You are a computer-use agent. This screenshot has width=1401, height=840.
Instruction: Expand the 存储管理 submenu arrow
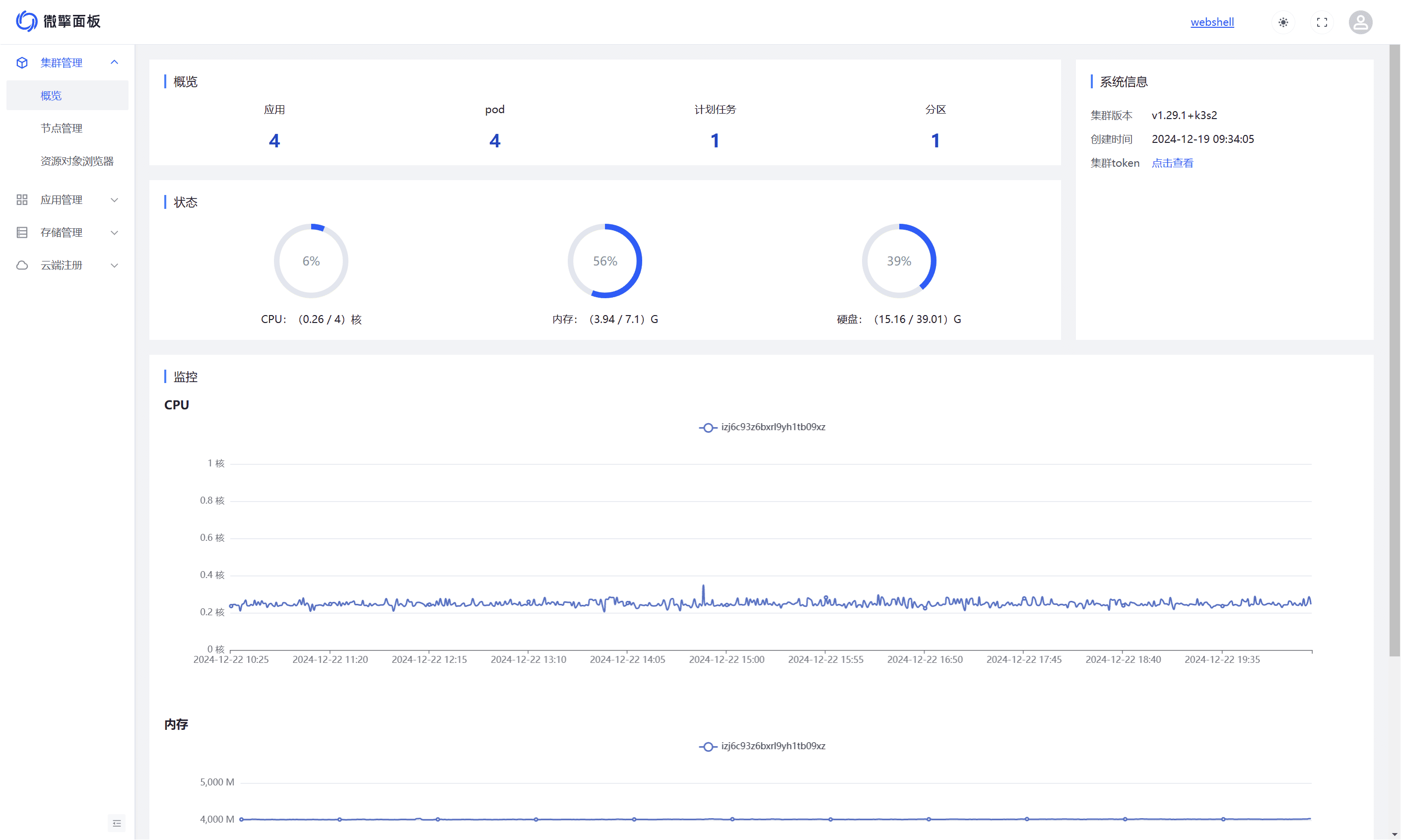[114, 233]
